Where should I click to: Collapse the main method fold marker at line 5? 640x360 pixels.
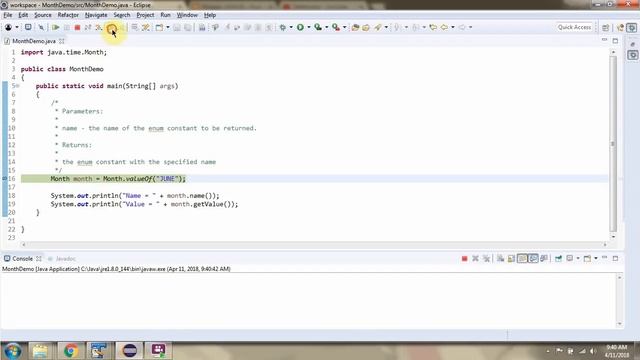[18, 86]
